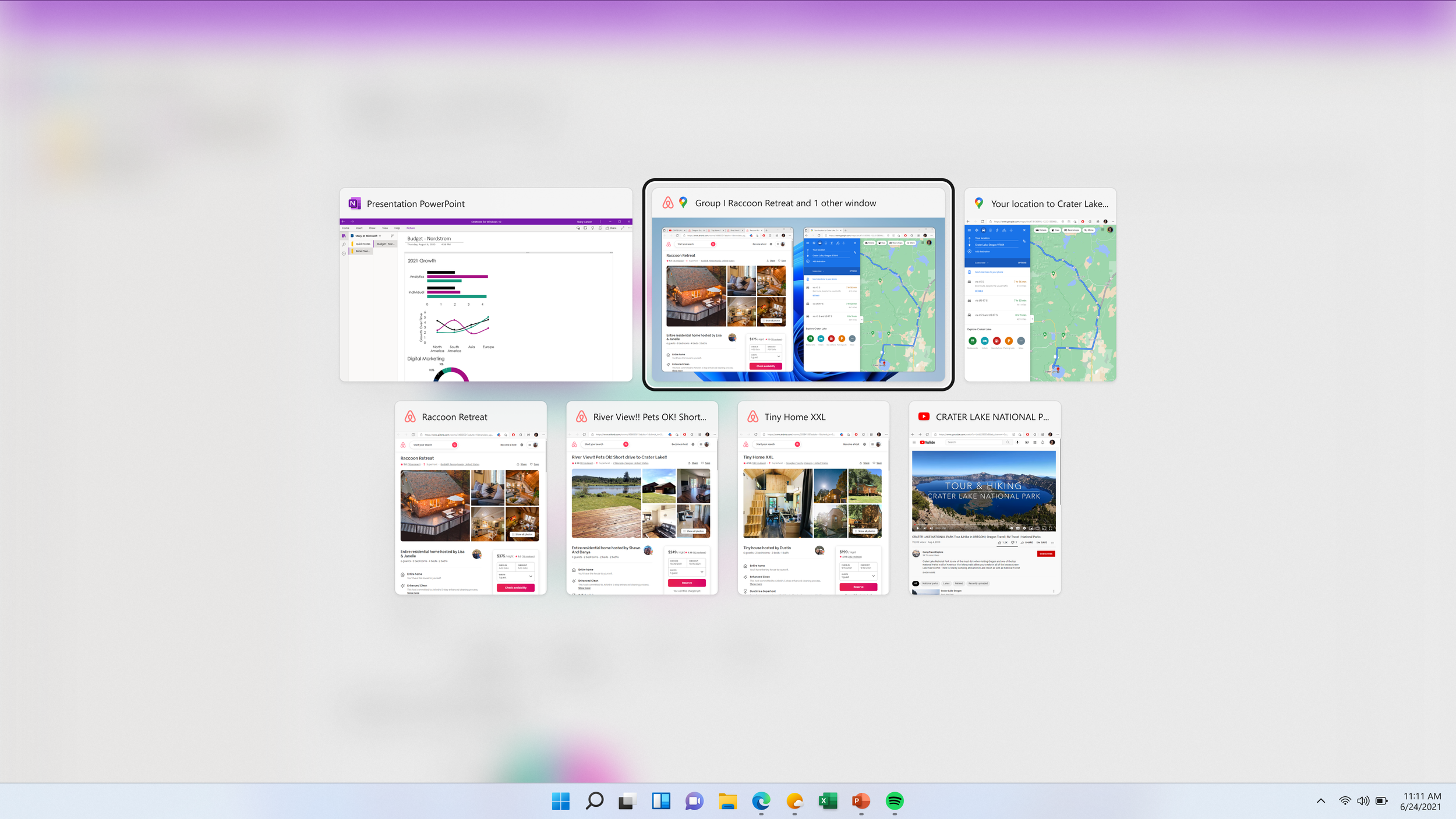Click the volume speaker icon
The width and height of the screenshot is (1456, 819).
tap(1363, 801)
